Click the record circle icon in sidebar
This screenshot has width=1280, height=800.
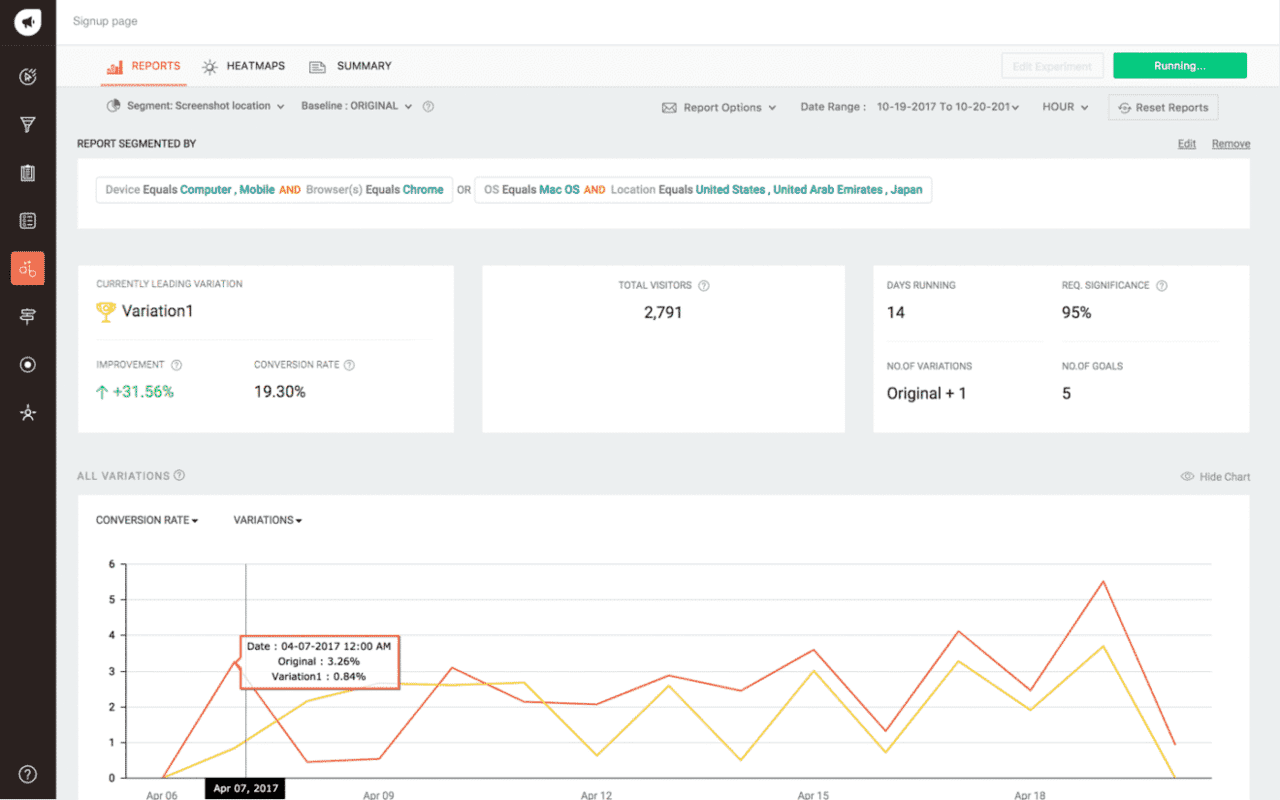28,365
